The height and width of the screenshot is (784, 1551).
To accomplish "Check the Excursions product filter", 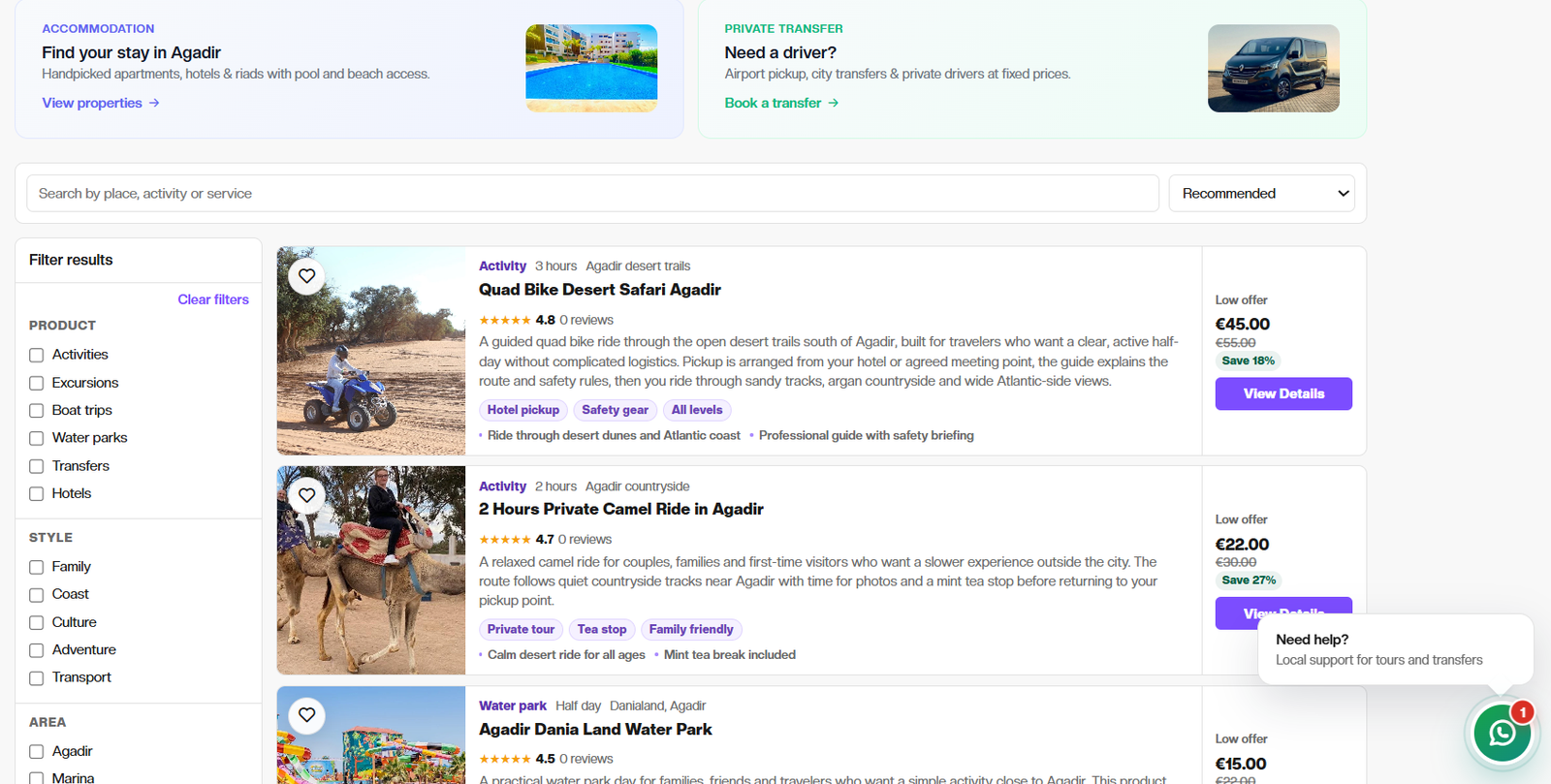I will (x=37, y=383).
